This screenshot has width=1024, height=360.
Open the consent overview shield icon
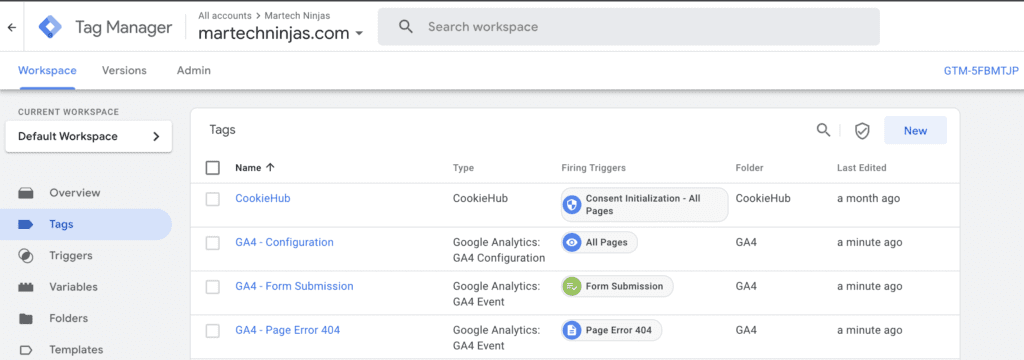point(862,131)
